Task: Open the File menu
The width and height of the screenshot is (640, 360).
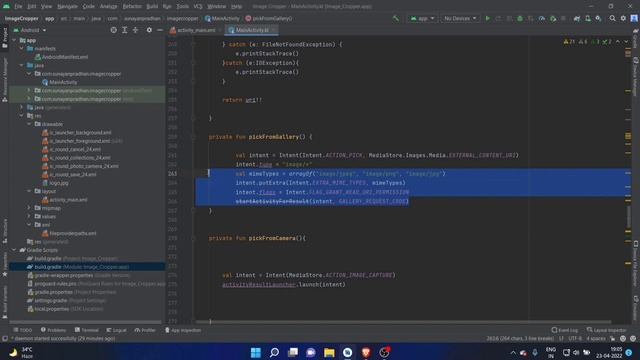Action: click(x=18, y=6)
